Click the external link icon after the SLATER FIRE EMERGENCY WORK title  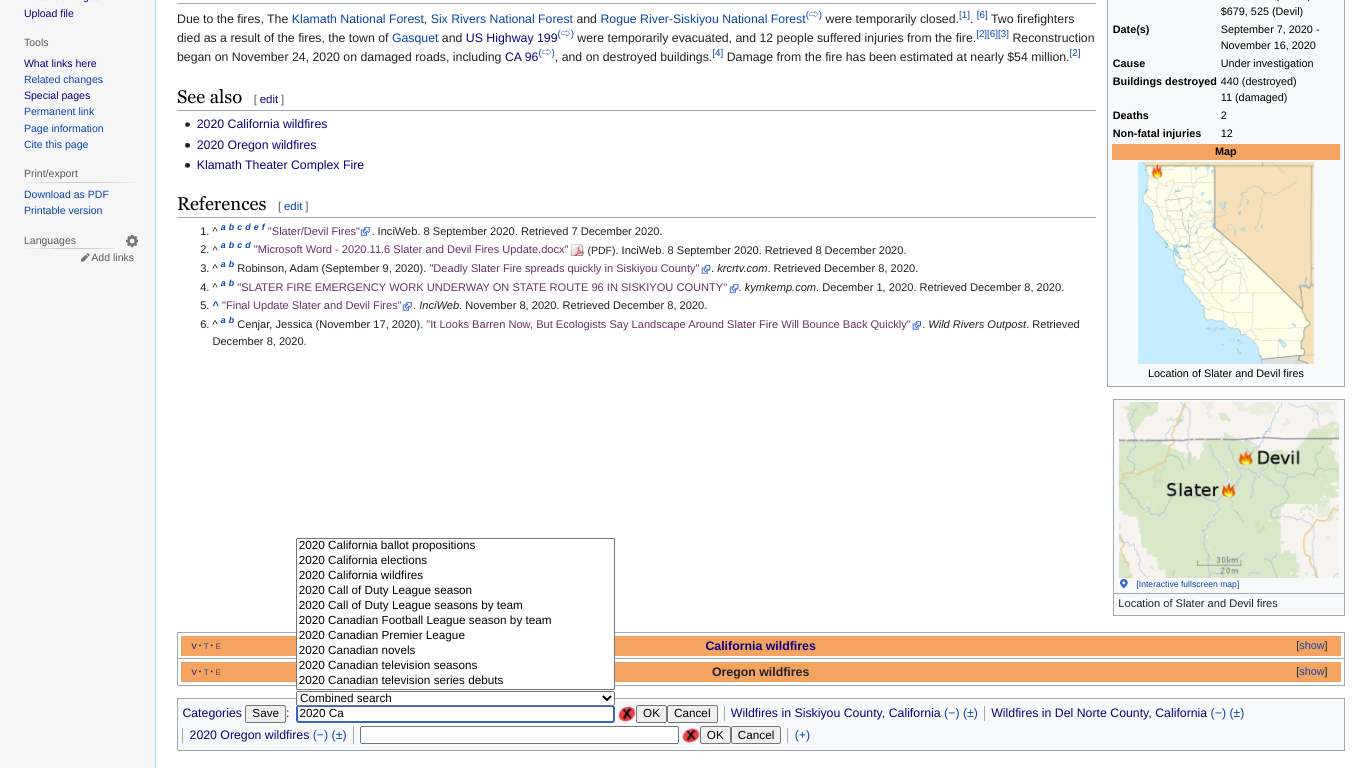734,288
